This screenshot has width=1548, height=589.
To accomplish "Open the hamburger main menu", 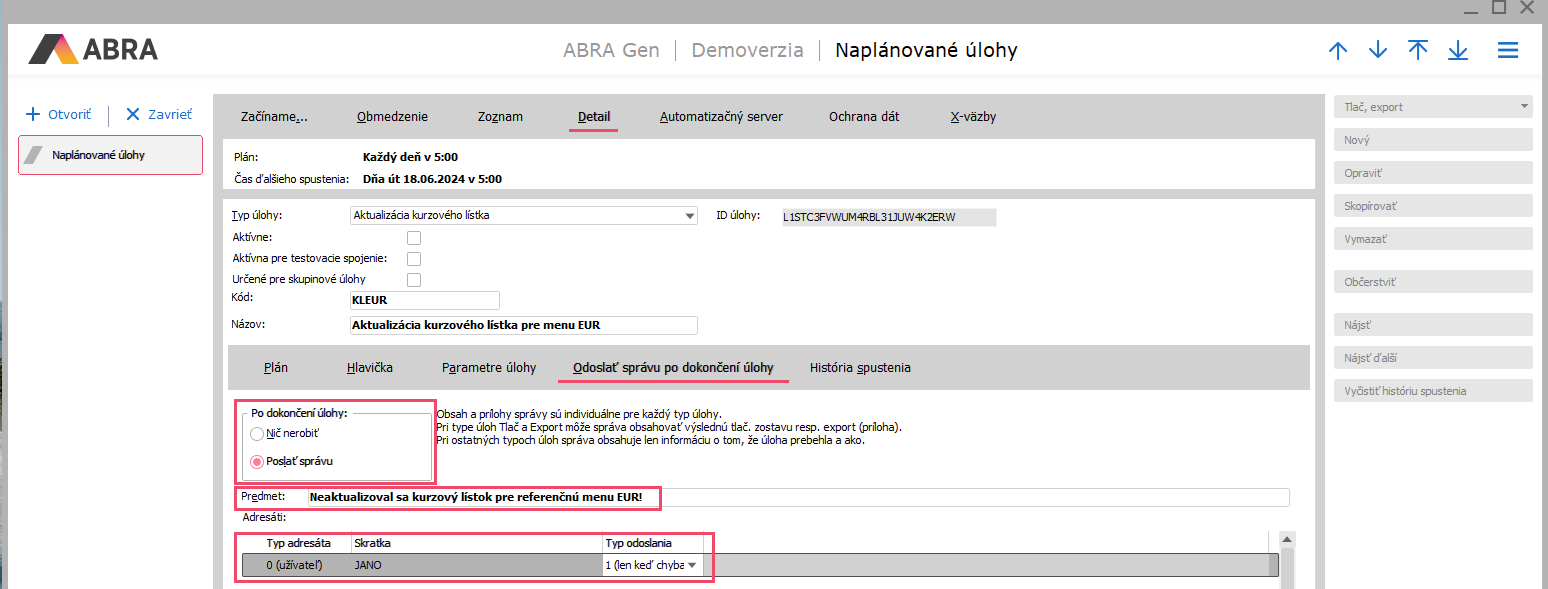I will (1508, 50).
